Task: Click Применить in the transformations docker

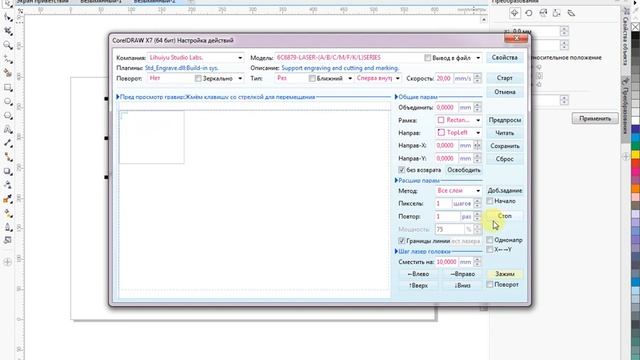Action: click(x=595, y=119)
